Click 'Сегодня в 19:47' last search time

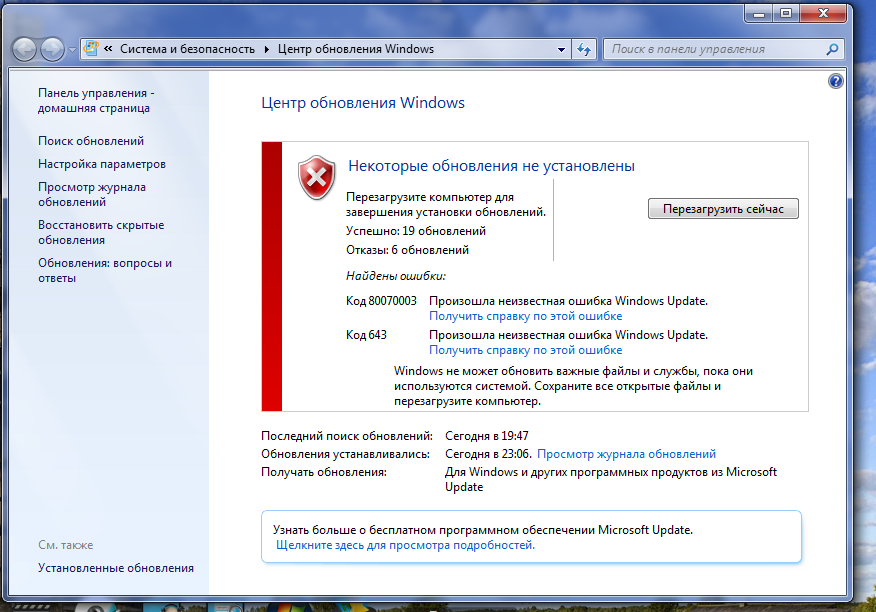[x=487, y=436]
